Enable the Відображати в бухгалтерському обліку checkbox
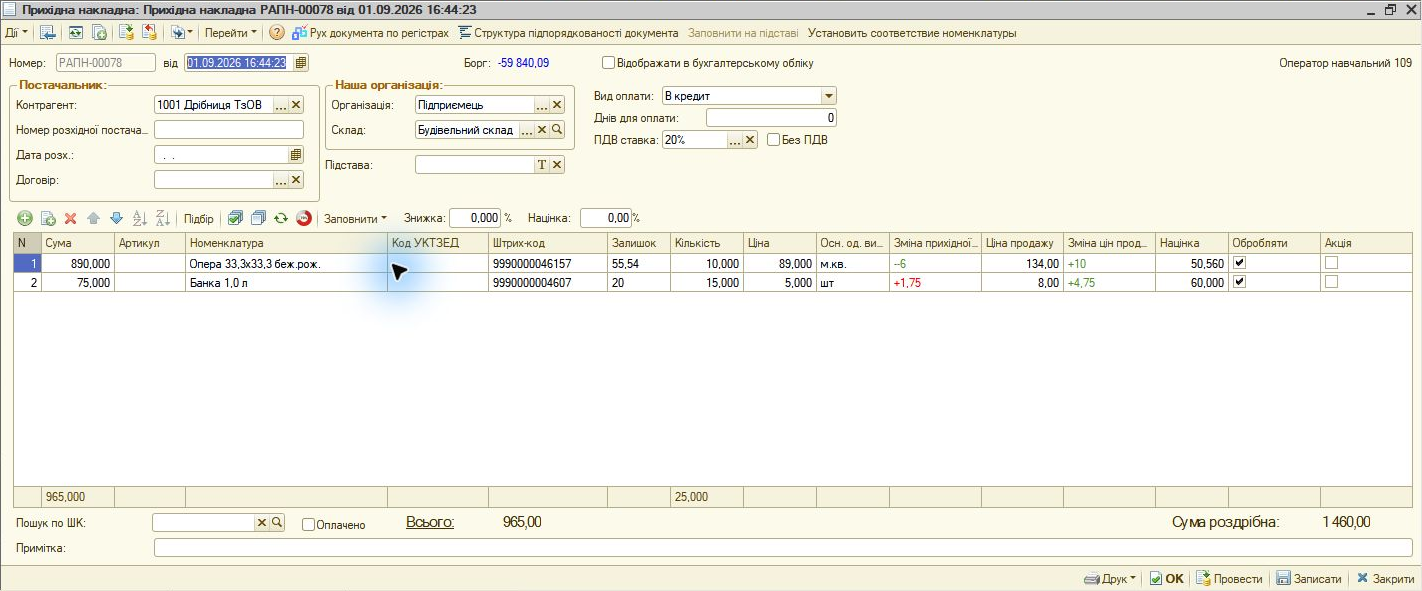 [608, 63]
